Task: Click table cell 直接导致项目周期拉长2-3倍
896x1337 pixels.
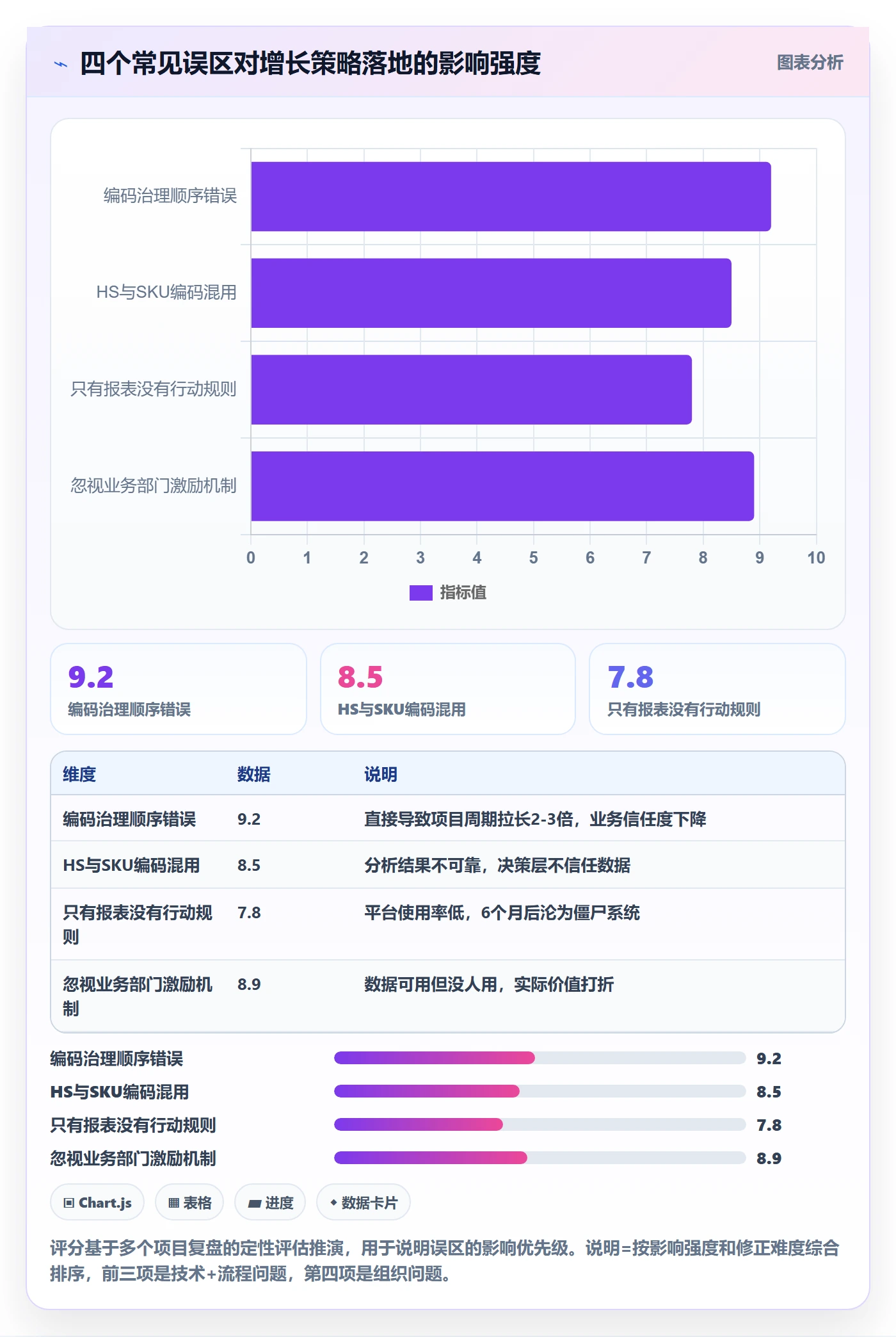Action: [x=535, y=820]
